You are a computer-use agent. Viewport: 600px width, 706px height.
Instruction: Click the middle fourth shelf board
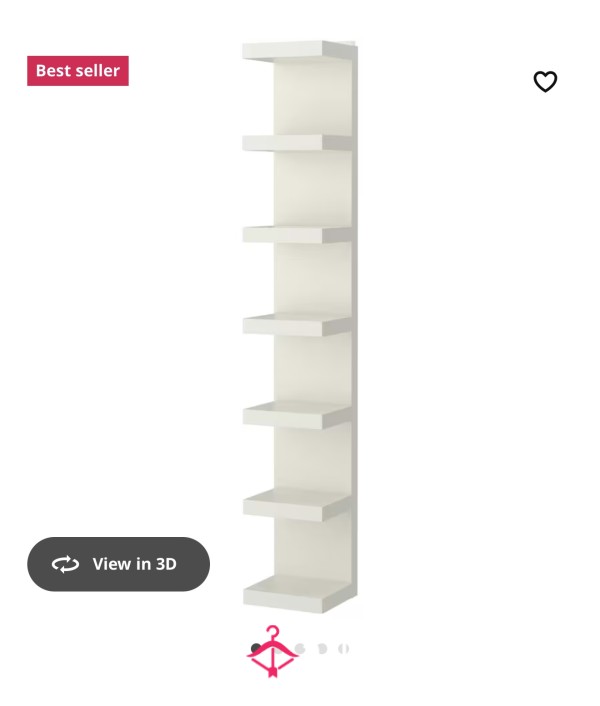click(x=297, y=325)
